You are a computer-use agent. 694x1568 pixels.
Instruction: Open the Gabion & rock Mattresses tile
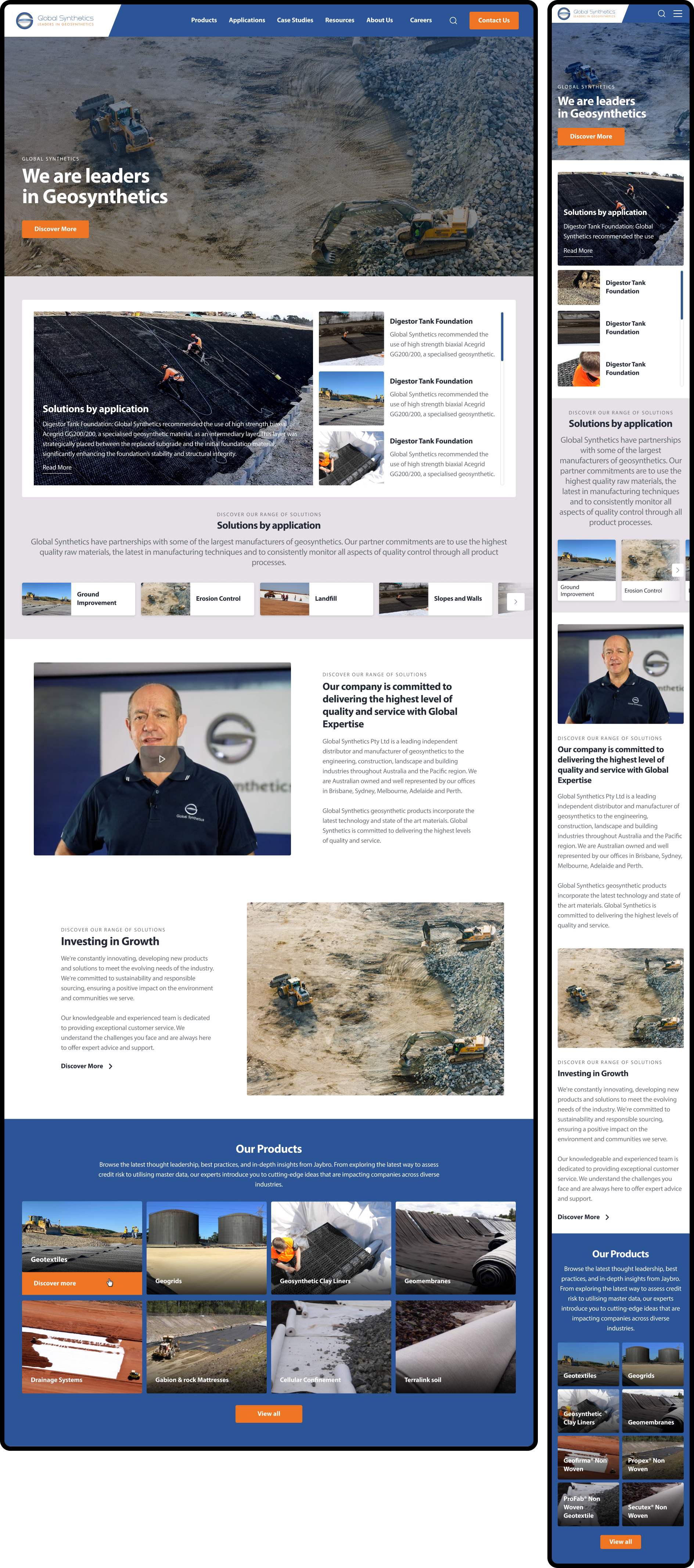[x=206, y=1347]
